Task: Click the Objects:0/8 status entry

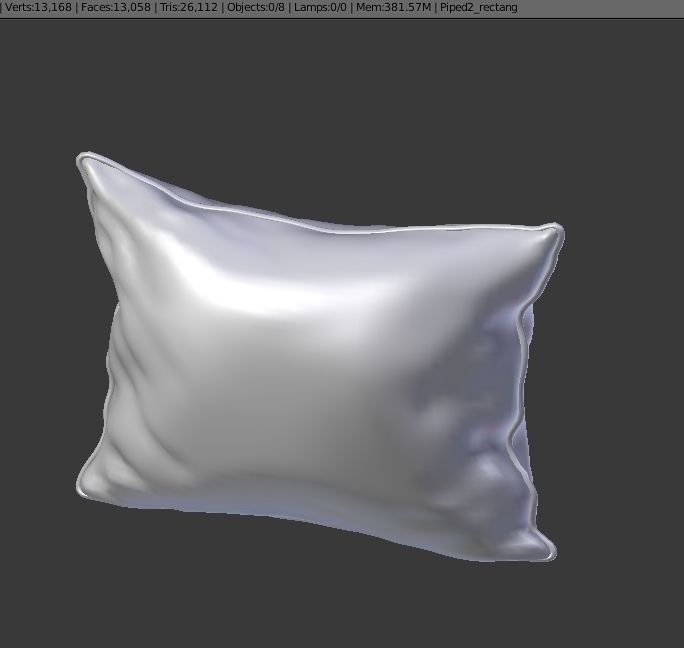Action: (256, 7)
